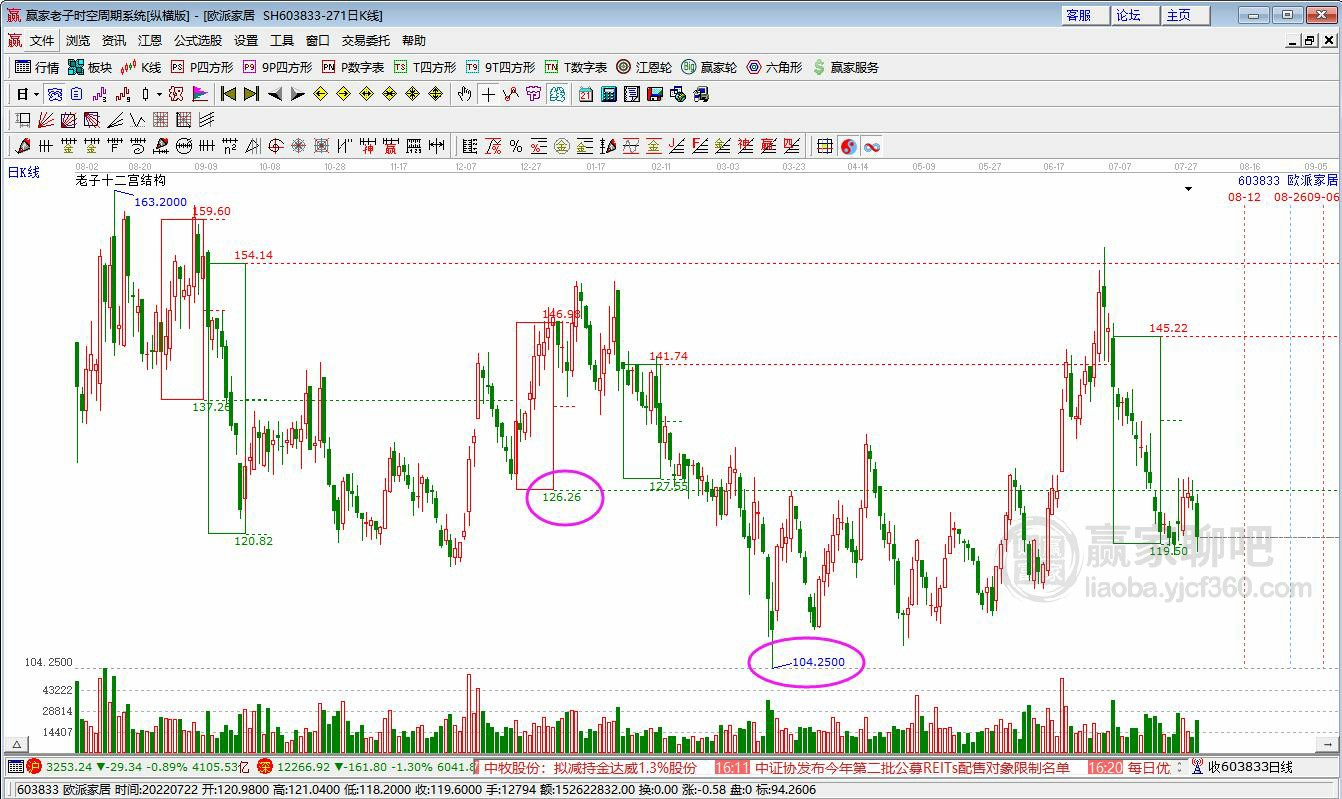Image resolution: width=1342 pixels, height=799 pixels.
Task: Click the 3253.24 index value in the status bar
Action: point(69,767)
